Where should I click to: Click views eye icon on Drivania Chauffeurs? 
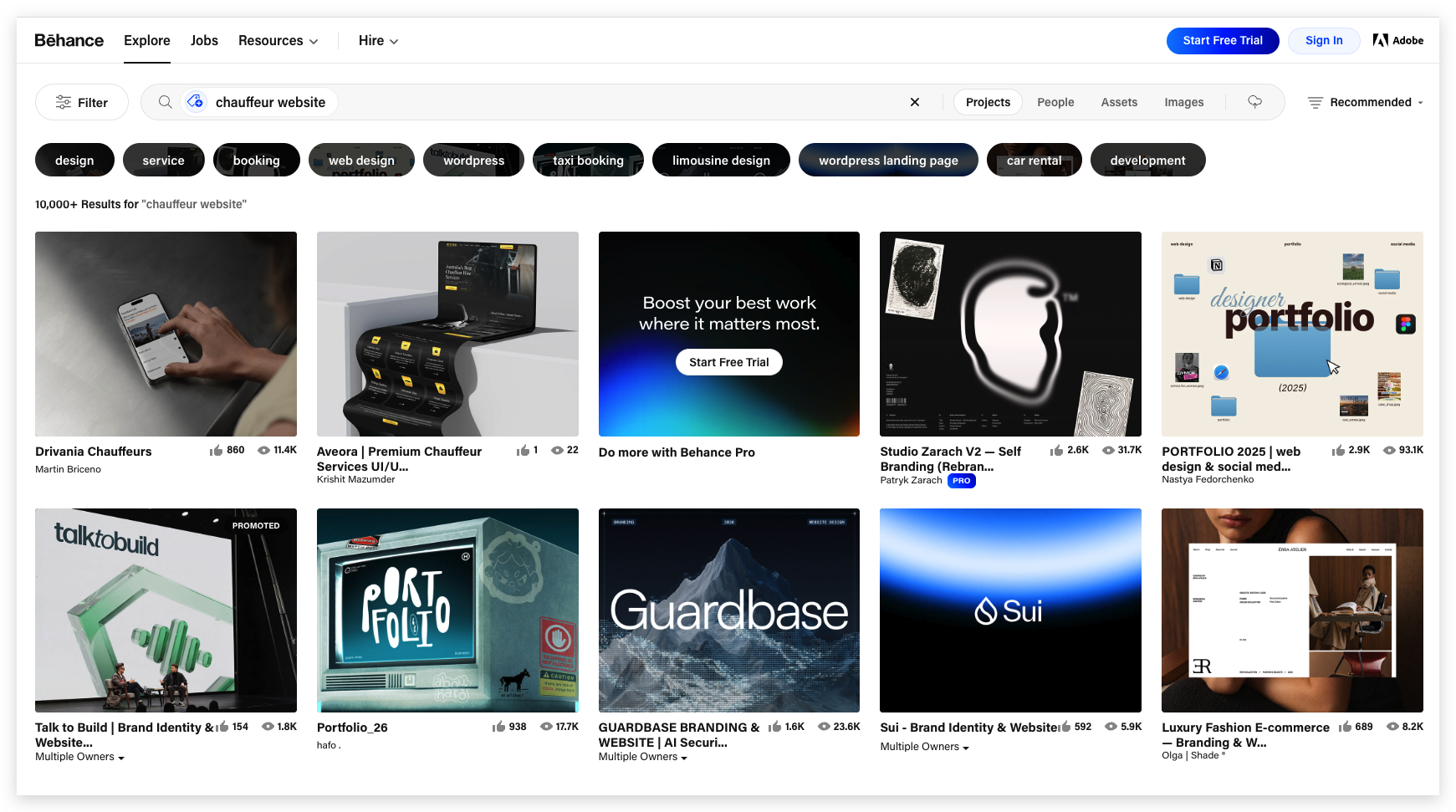coord(263,450)
